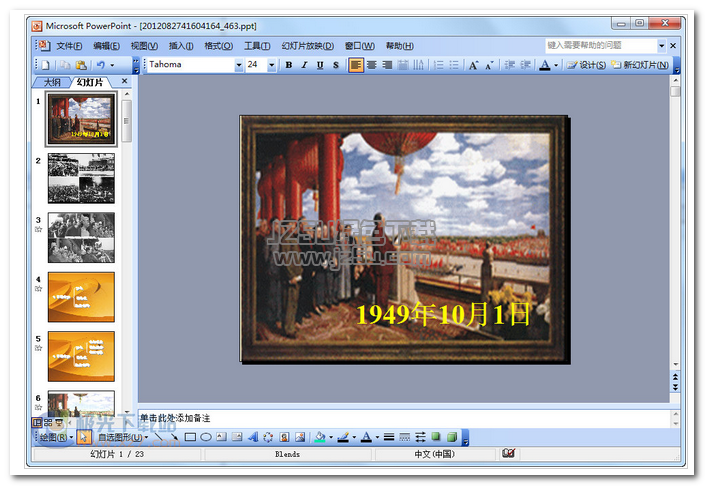
Task: Insert a horizontal Text Box
Action: 221,437
